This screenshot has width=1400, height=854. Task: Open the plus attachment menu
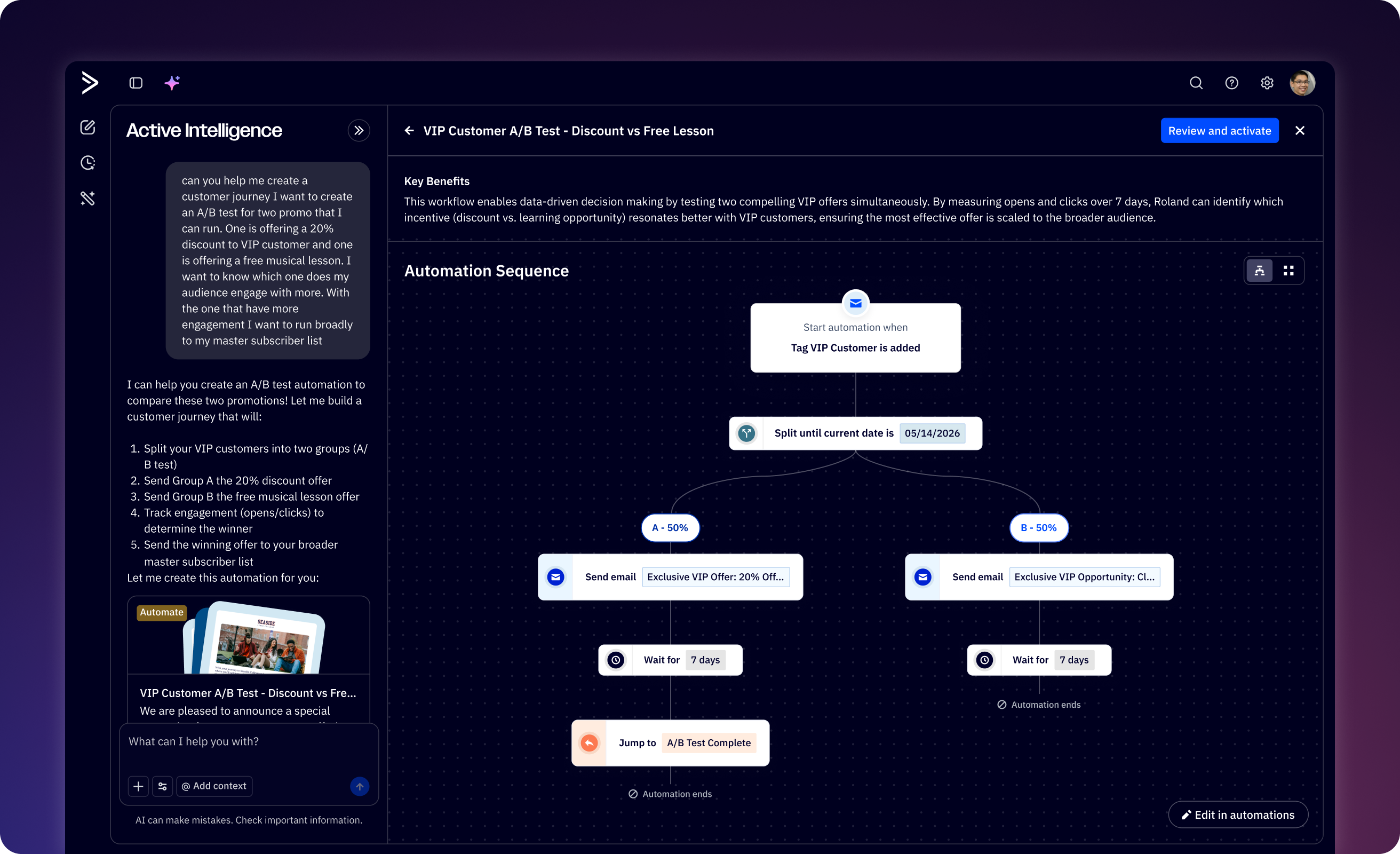point(138,786)
